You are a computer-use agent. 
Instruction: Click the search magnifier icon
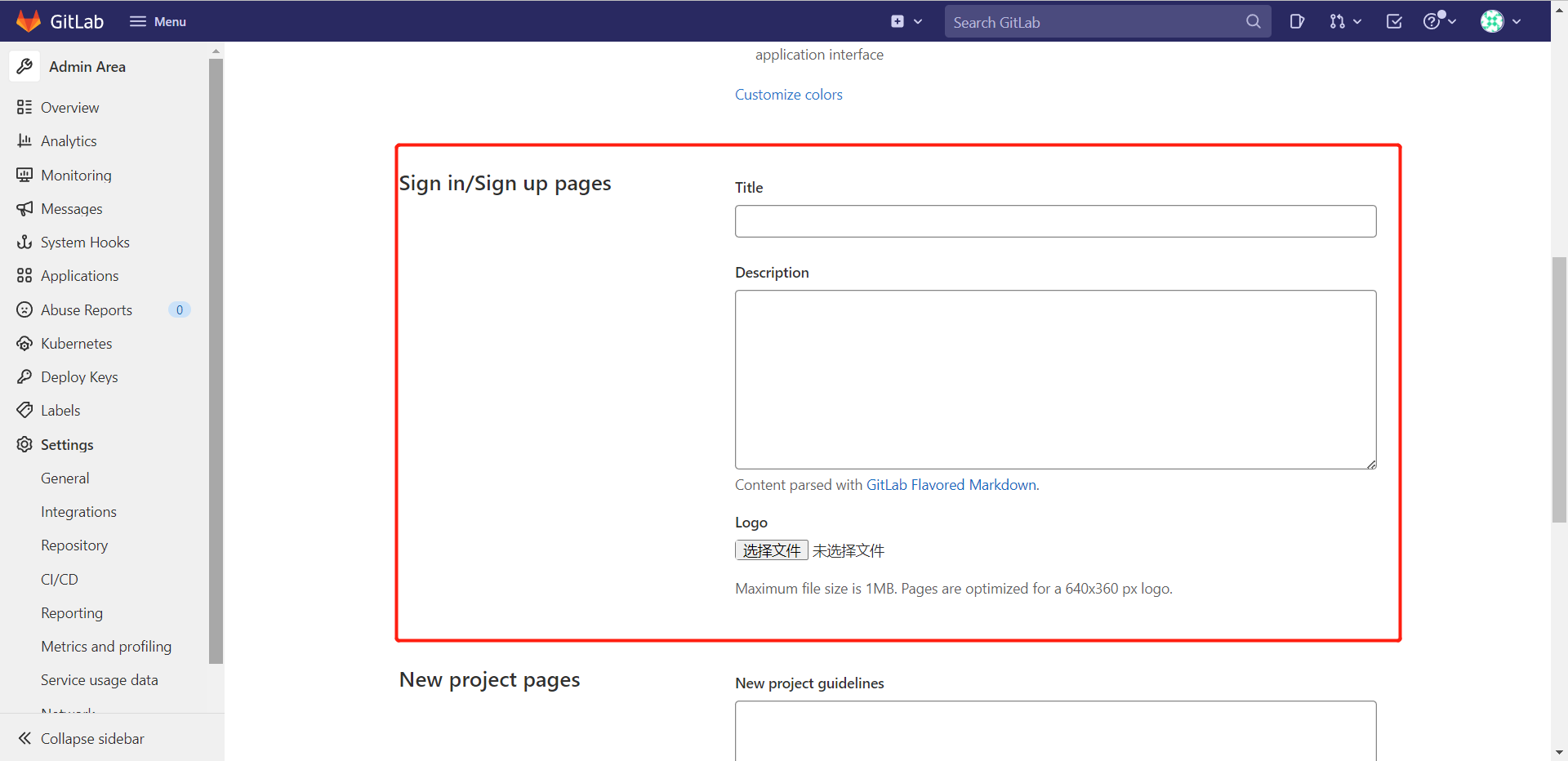tap(1253, 22)
